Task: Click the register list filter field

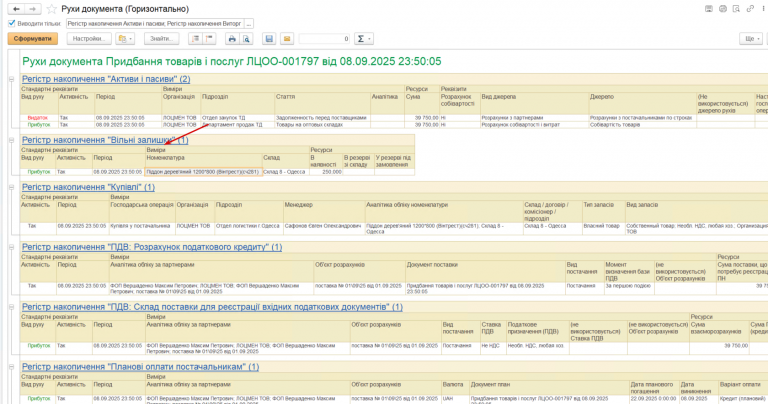Action: tap(155, 24)
